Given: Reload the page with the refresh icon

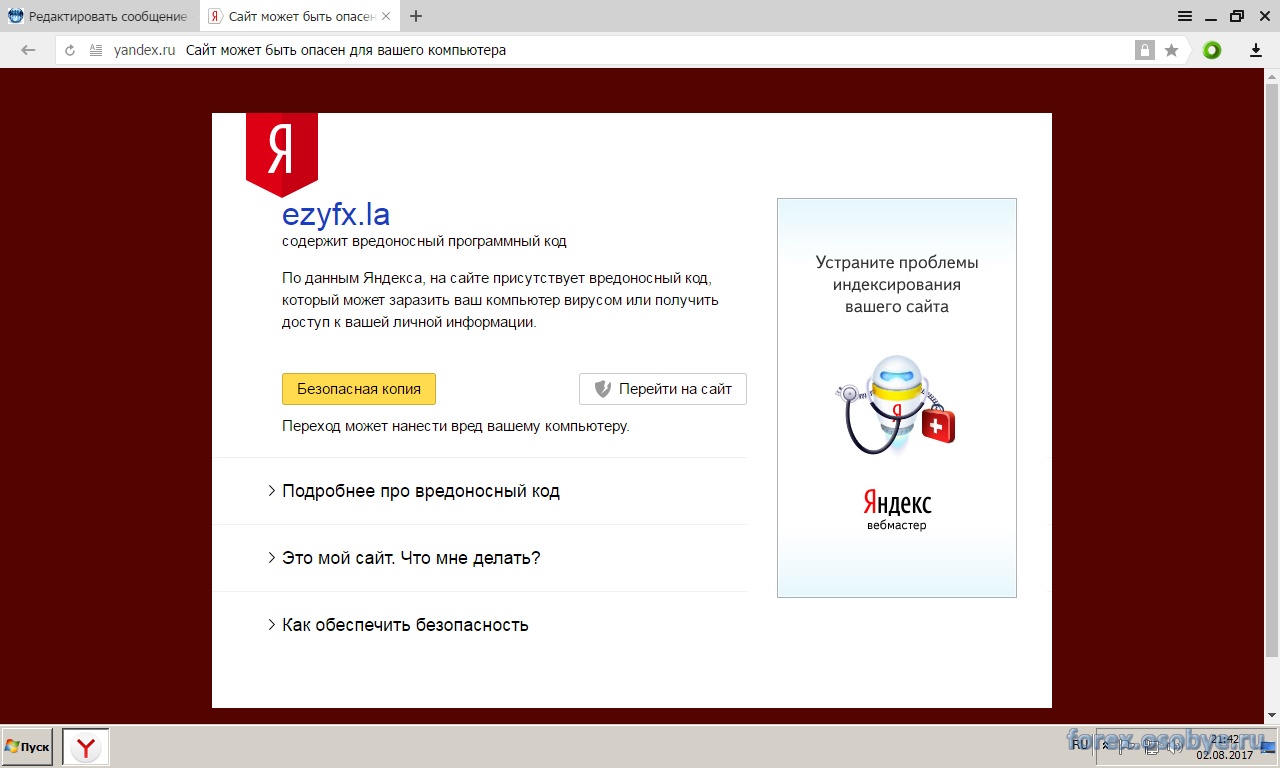Looking at the screenshot, I should 70,50.
